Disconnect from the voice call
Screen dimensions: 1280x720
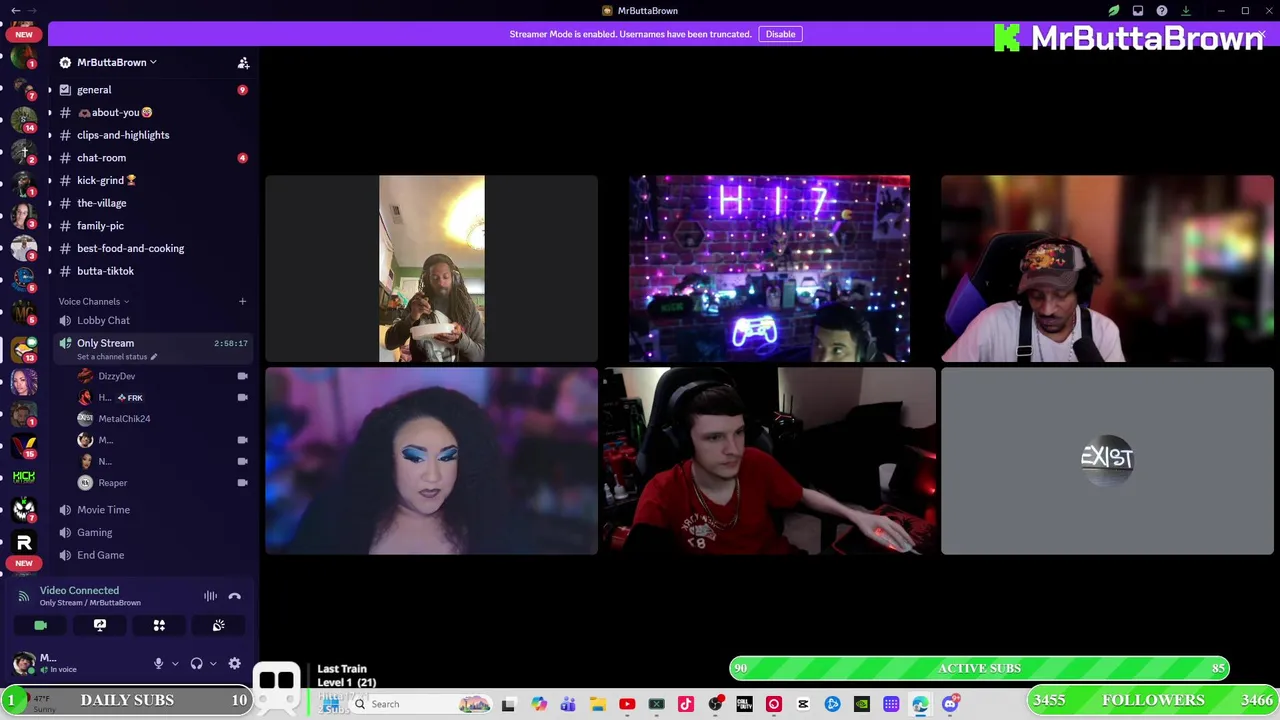234,596
